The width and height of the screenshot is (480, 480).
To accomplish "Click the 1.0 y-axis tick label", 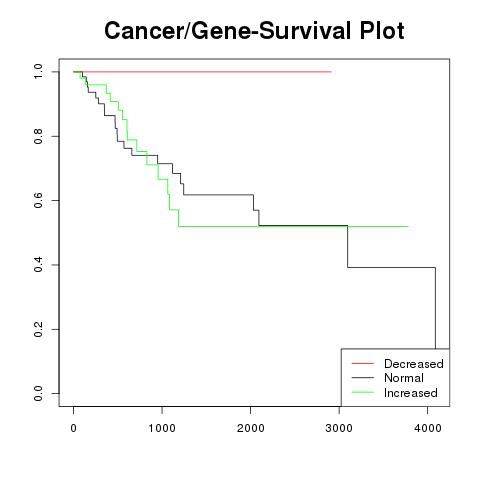I will (x=38, y=72).
